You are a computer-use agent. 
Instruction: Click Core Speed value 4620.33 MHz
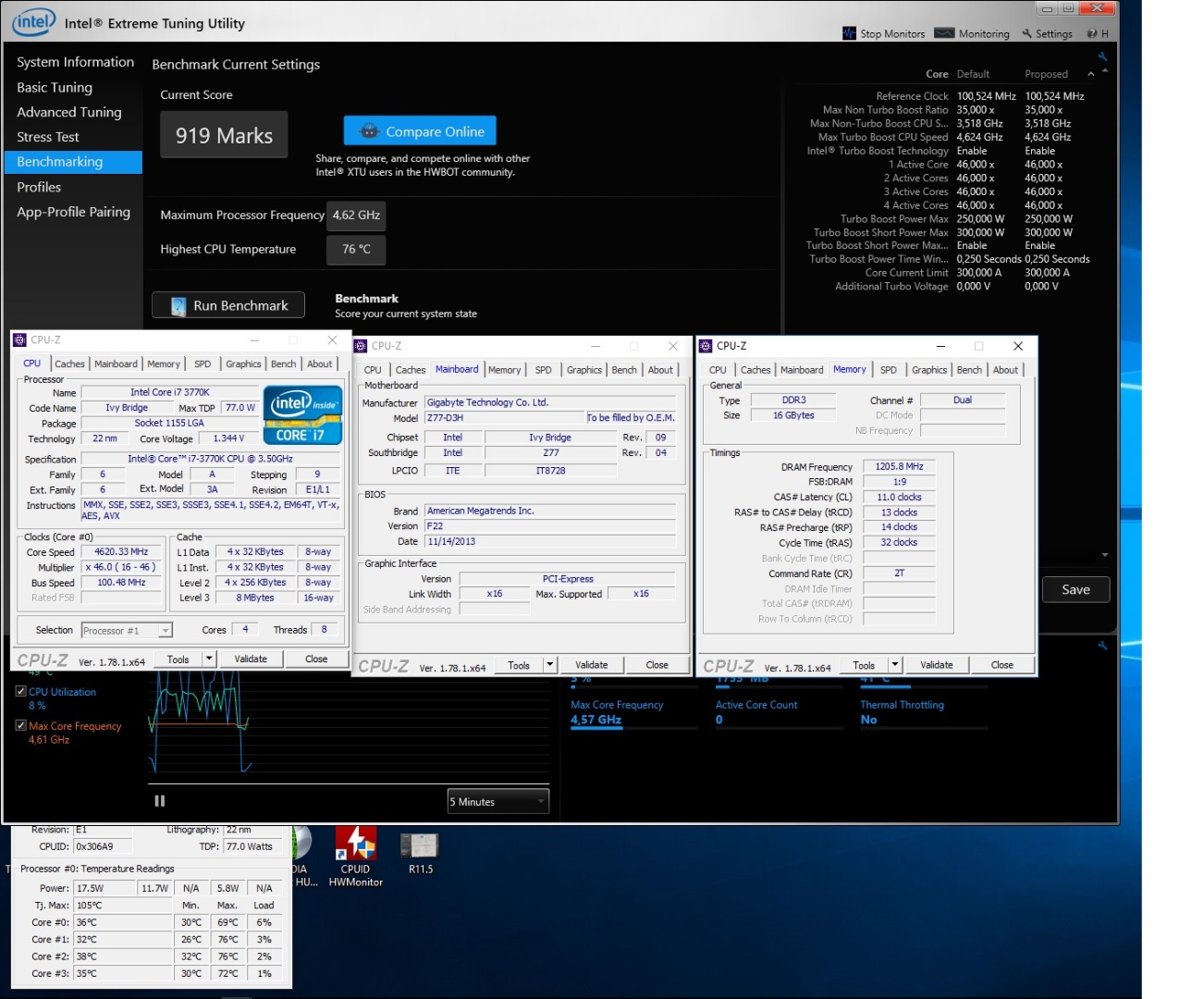click(121, 551)
